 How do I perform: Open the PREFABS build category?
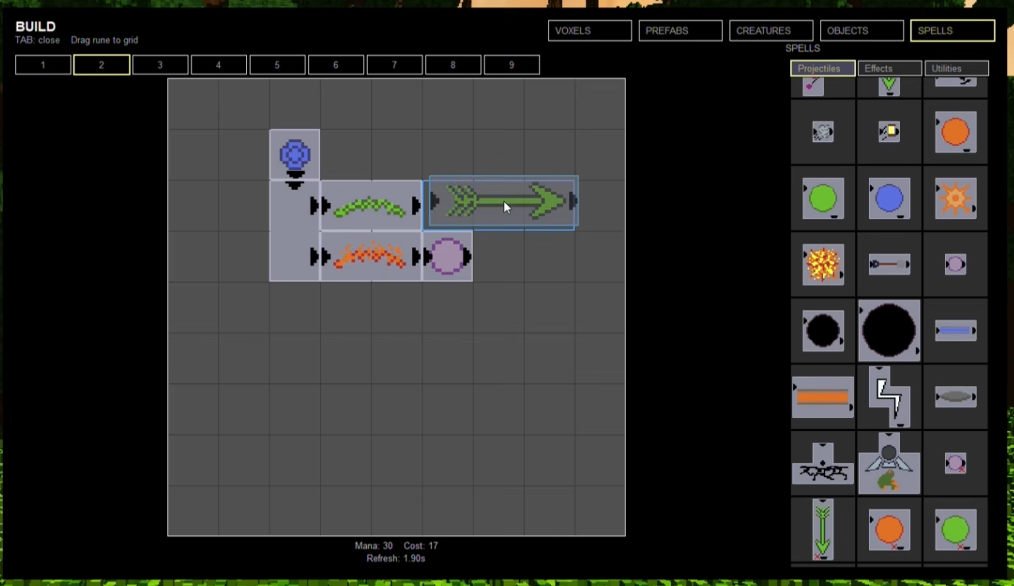click(x=680, y=30)
